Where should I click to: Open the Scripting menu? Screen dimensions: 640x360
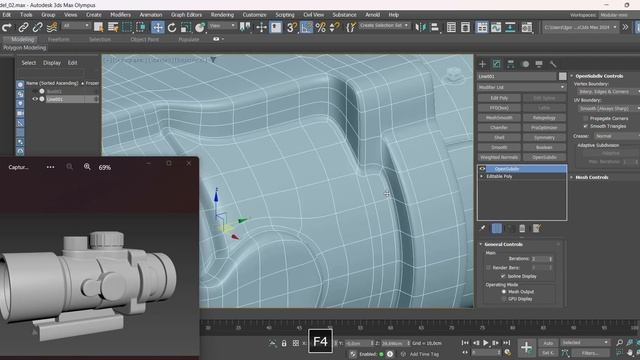pyautogui.click(x=285, y=15)
